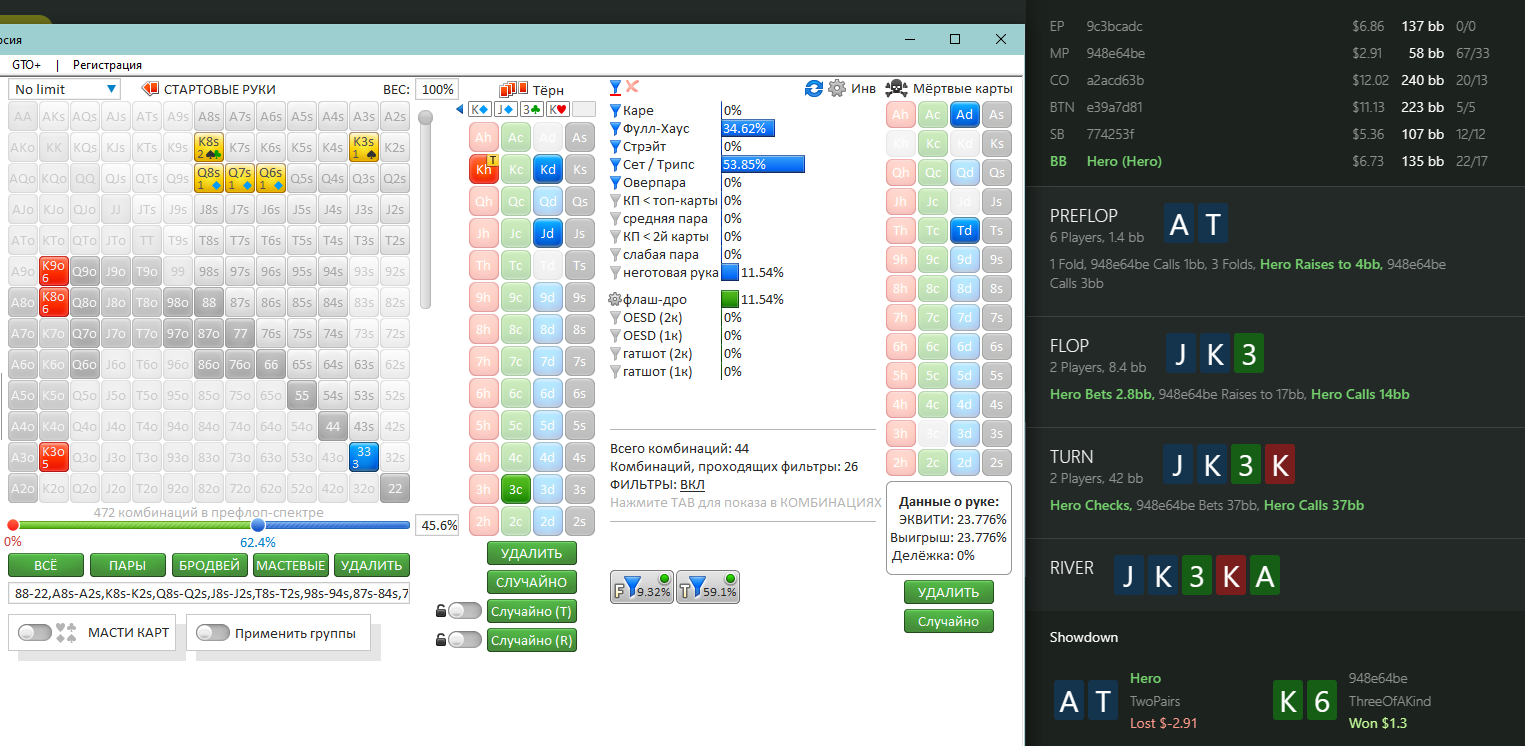Enable the средняя пара filter funnel
Screen dimensions: 1525x746
coord(616,218)
